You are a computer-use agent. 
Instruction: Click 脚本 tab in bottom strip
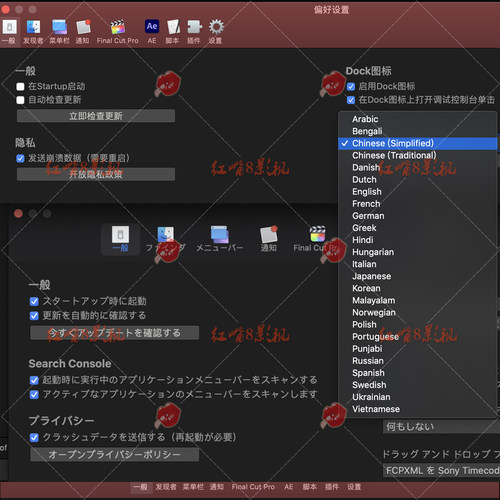[x=310, y=487]
